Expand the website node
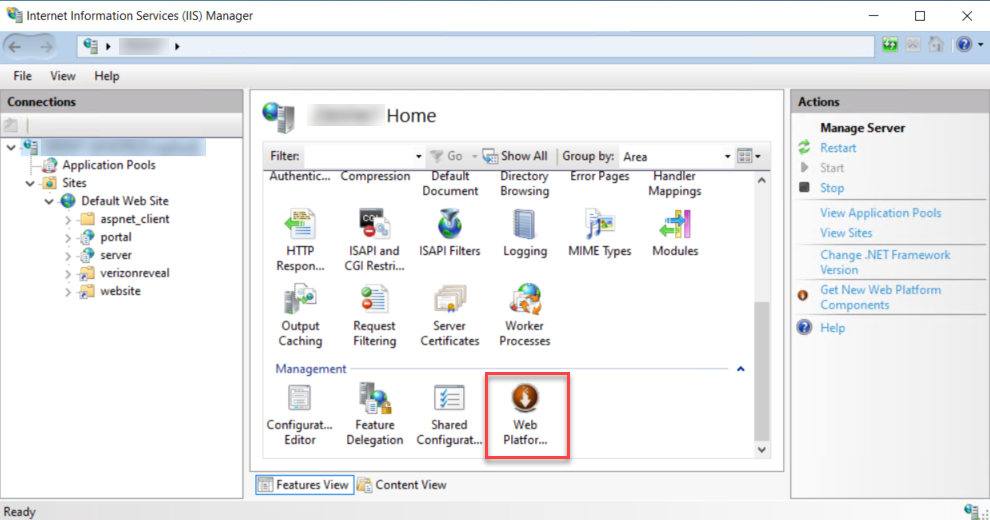The image size is (990, 520). pyautogui.click(x=68, y=292)
